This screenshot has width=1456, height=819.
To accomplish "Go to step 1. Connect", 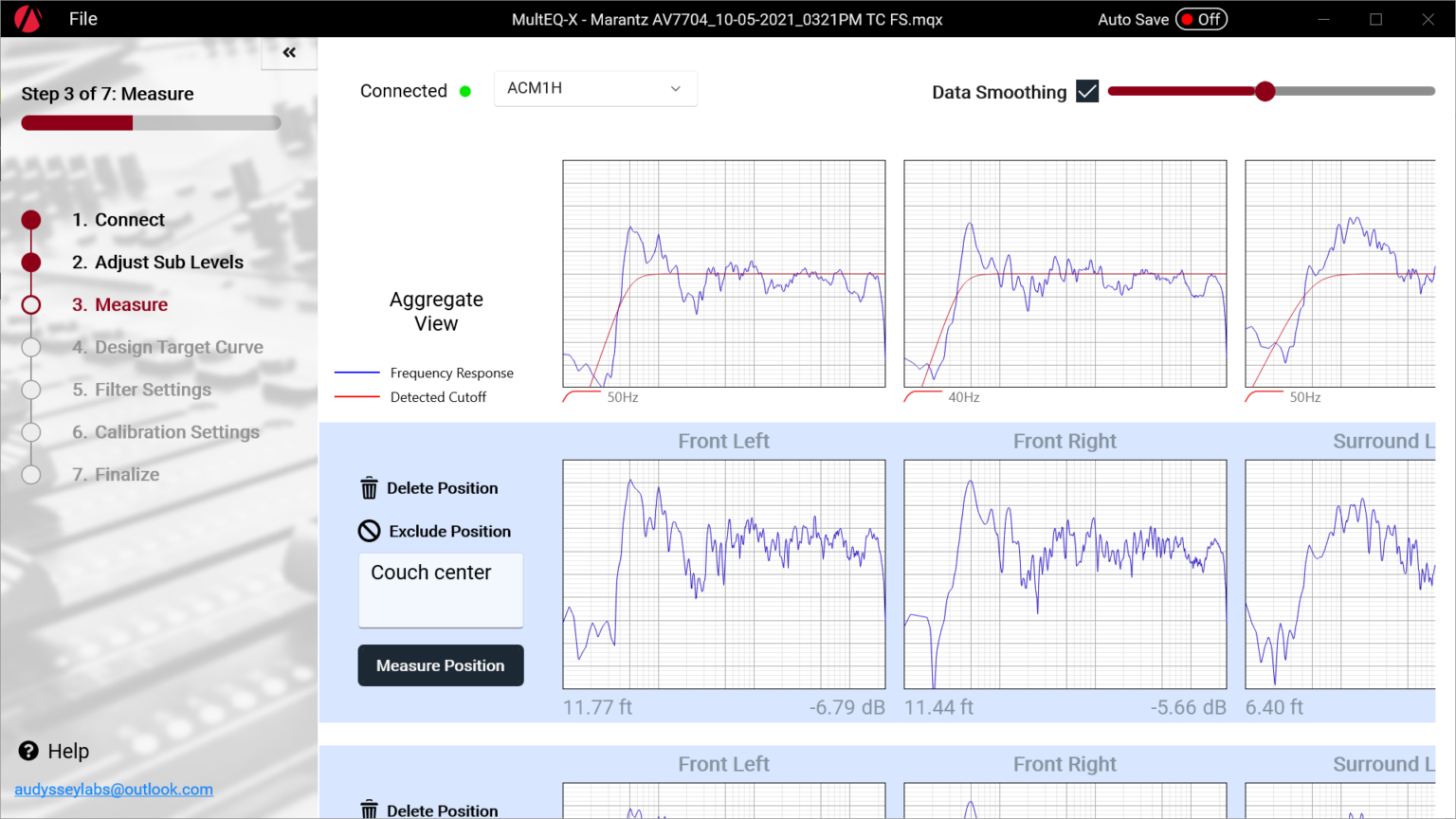I will 118,220.
